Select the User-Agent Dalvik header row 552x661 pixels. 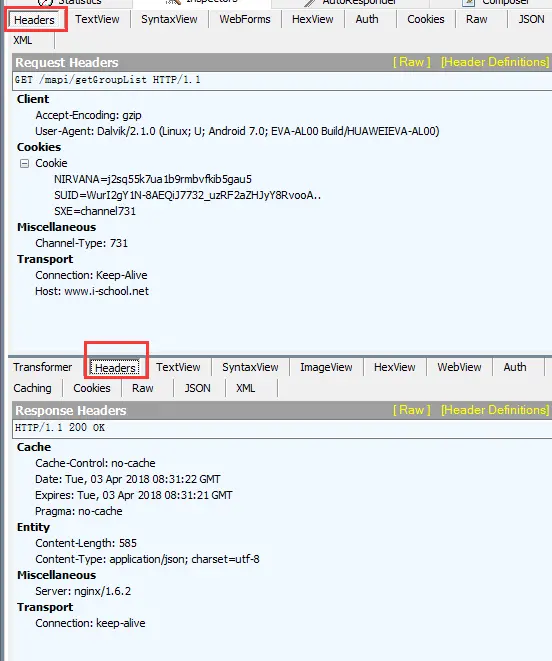[x=237, y=131]
